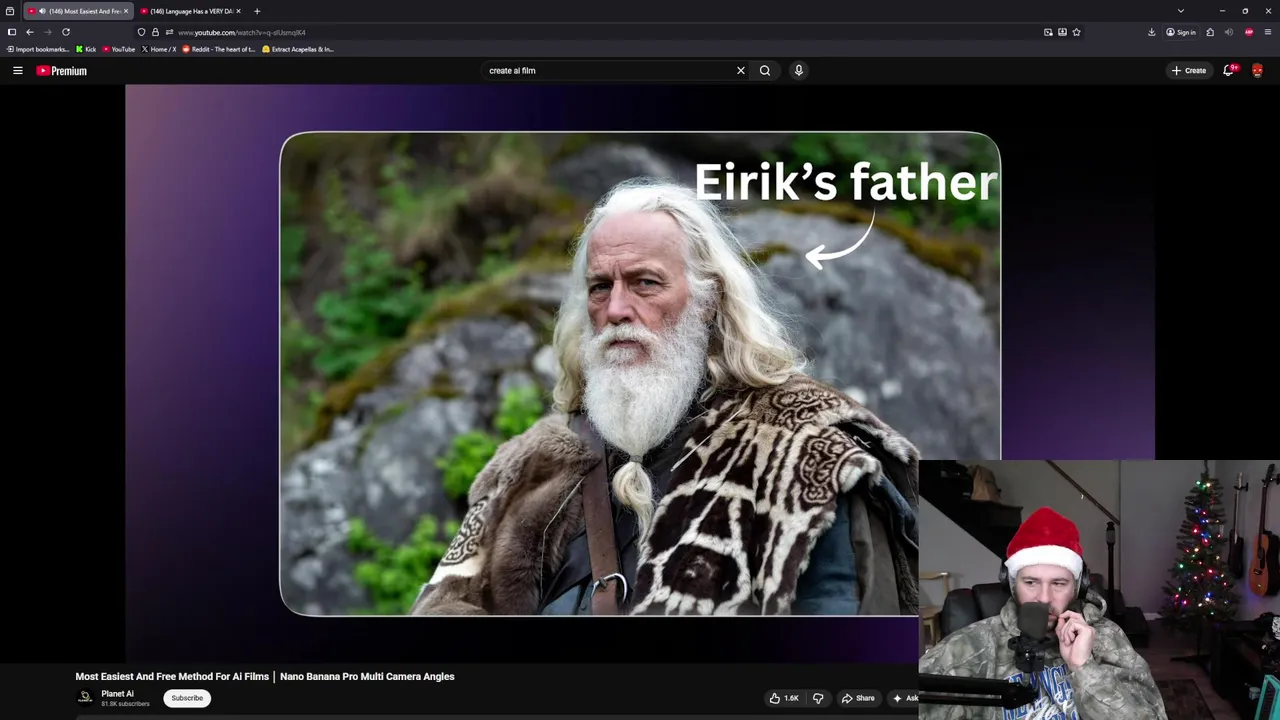
Task: Open the Planet Ai channel name link
Action: click(117, 694)
